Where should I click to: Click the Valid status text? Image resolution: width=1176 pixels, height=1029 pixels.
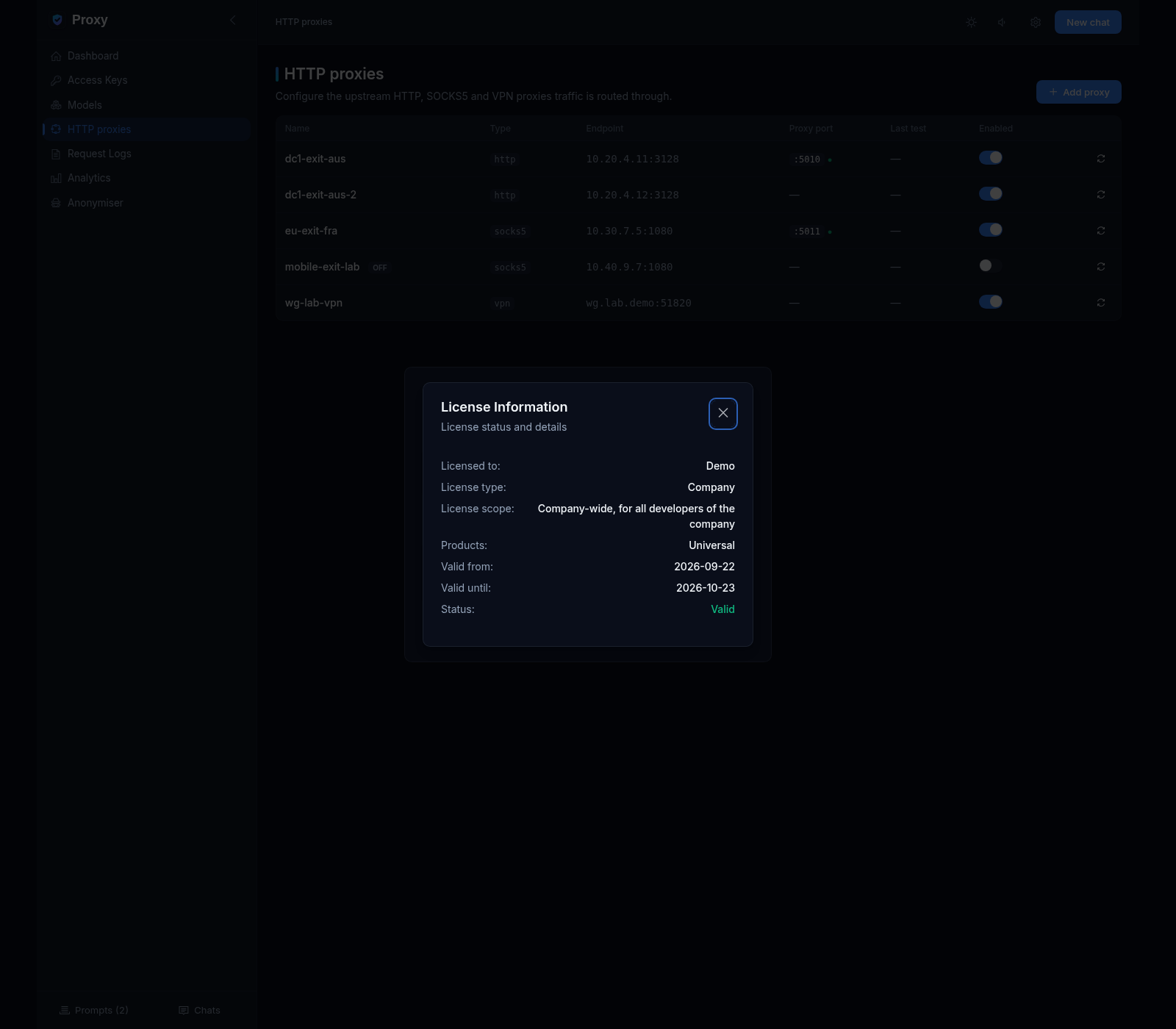click(723, 609)
